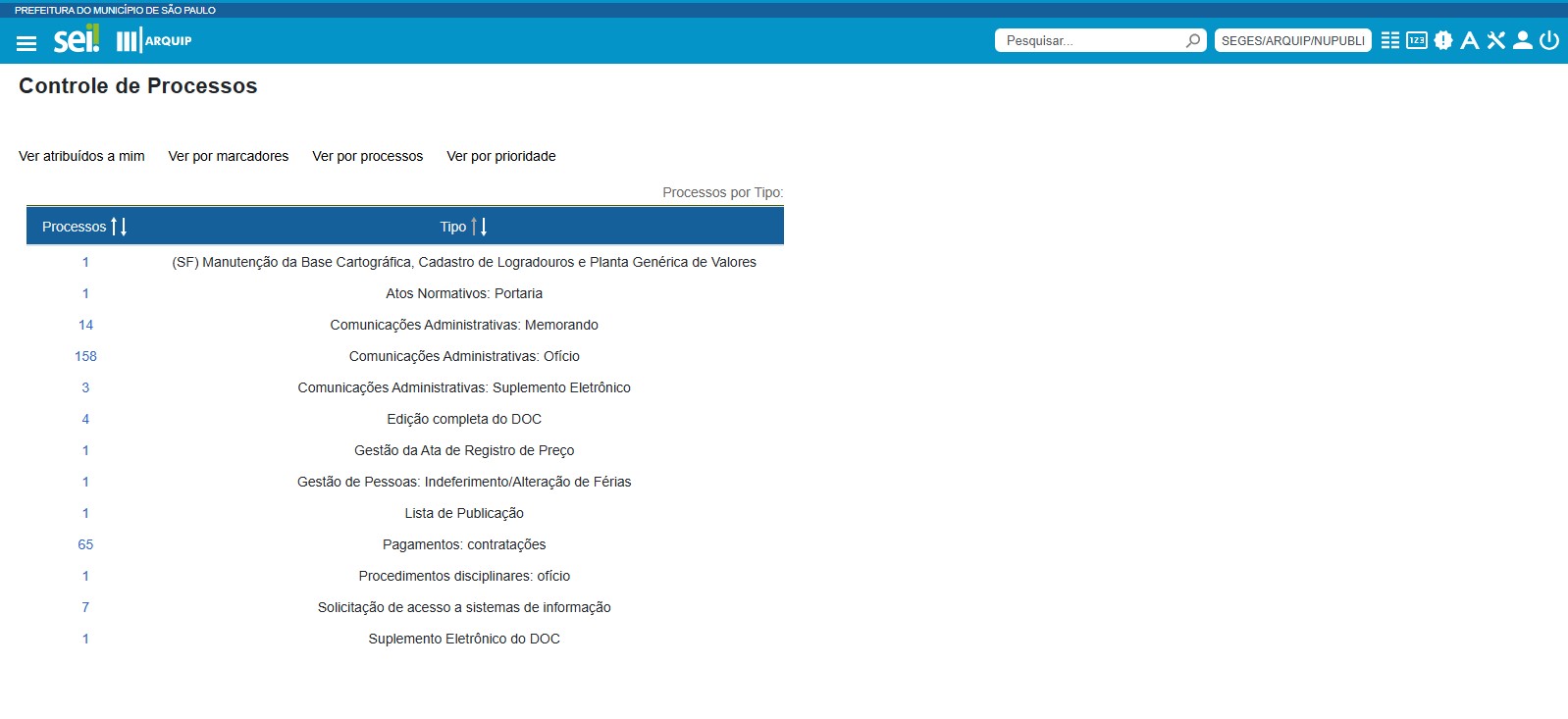Select Ver atribuídos a mim
1568x719 pixels.
81,156
